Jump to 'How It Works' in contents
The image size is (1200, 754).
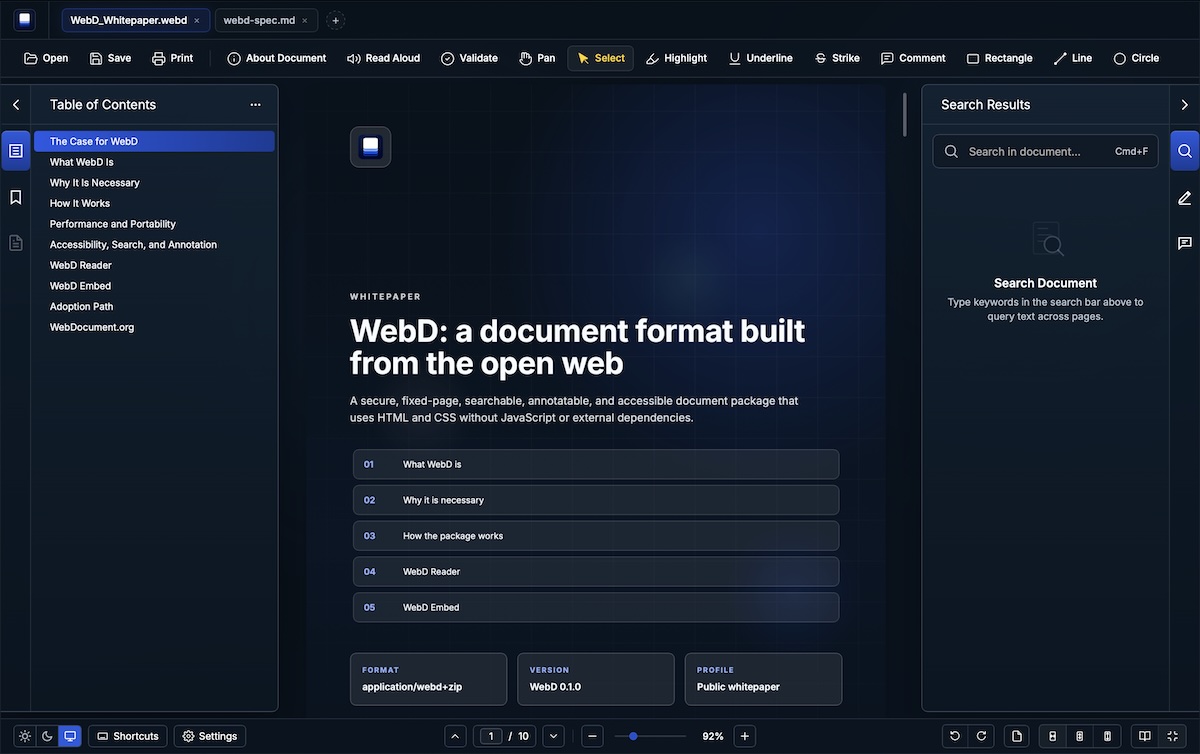pyautogui.click(x=154, y=203)
